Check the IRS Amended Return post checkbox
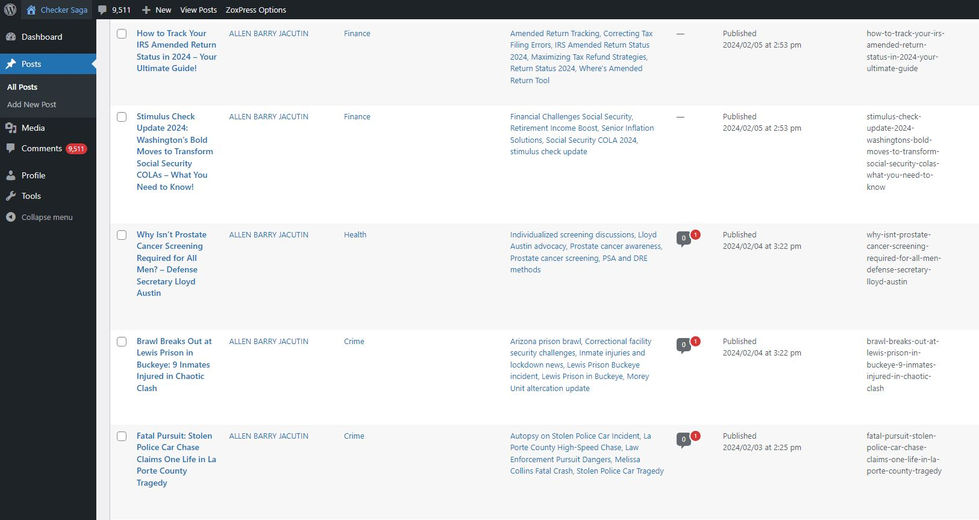 click(x=122, y=34)
